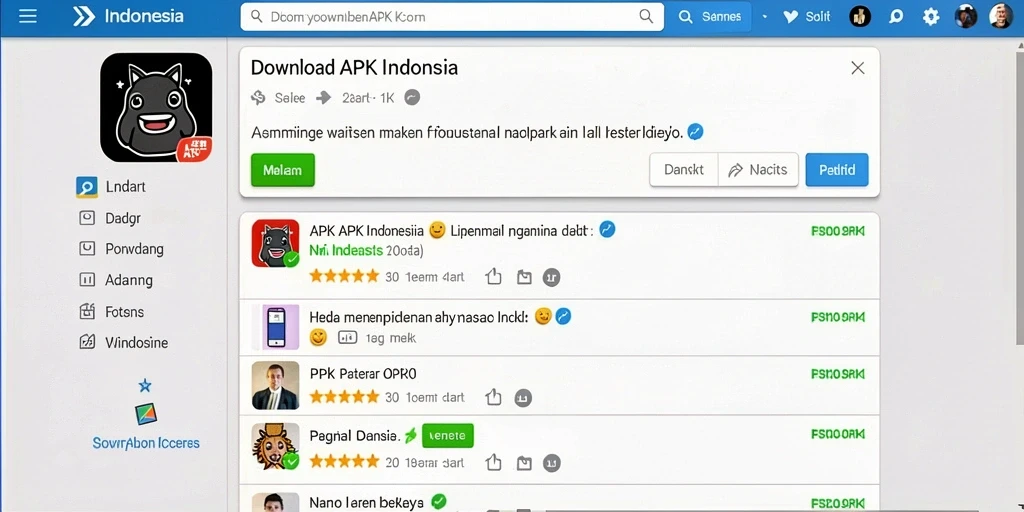The width and height of the screenshot is (1024, 512).
Task: Click the gray round icon in PPK Paterar OPK0 row
Action: pos(523,398)
